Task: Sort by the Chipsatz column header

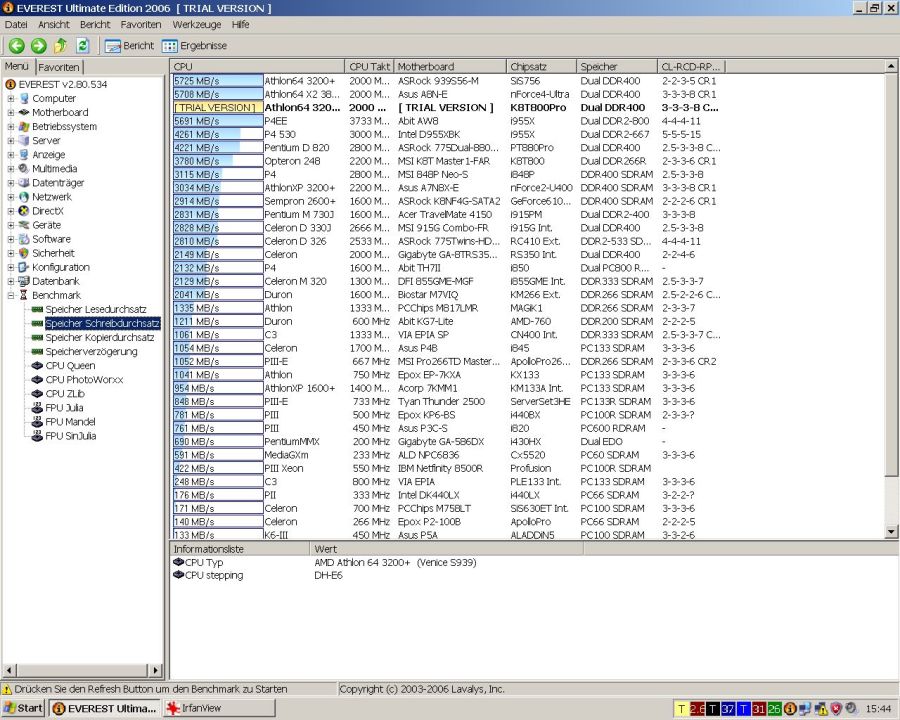Action: (541, 67)
